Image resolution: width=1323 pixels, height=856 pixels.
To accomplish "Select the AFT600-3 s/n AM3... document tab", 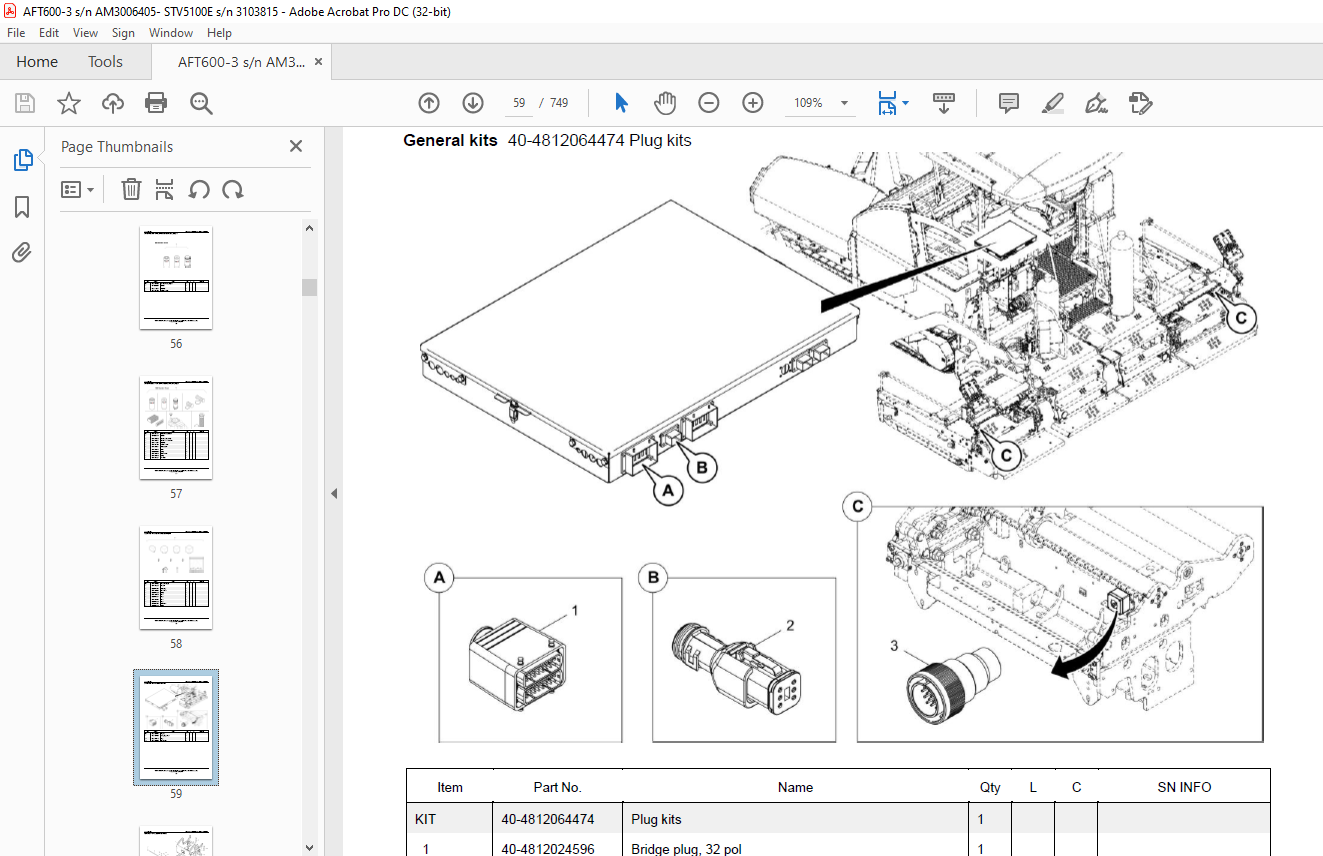I will 241,62.
